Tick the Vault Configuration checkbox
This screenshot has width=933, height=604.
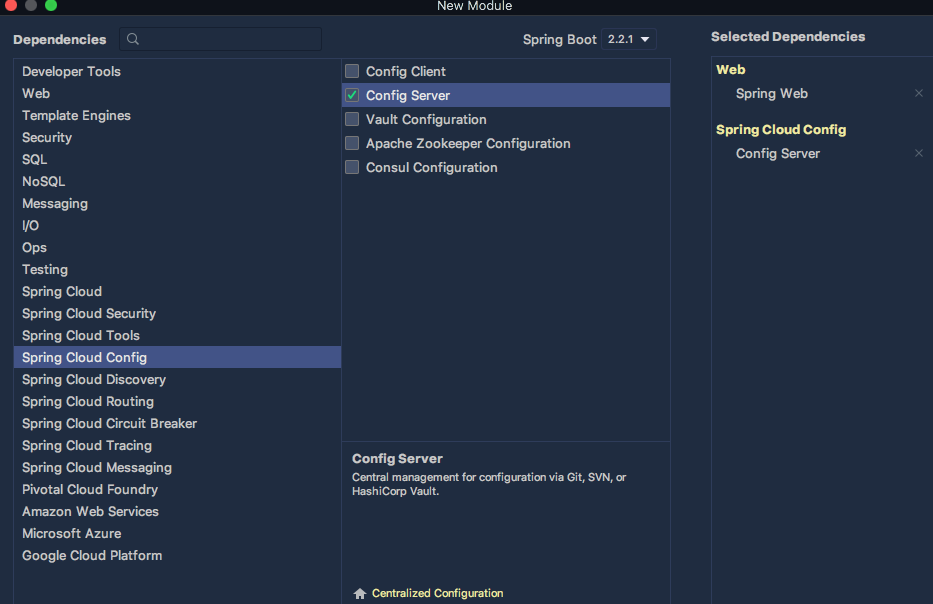click(352, 119)
